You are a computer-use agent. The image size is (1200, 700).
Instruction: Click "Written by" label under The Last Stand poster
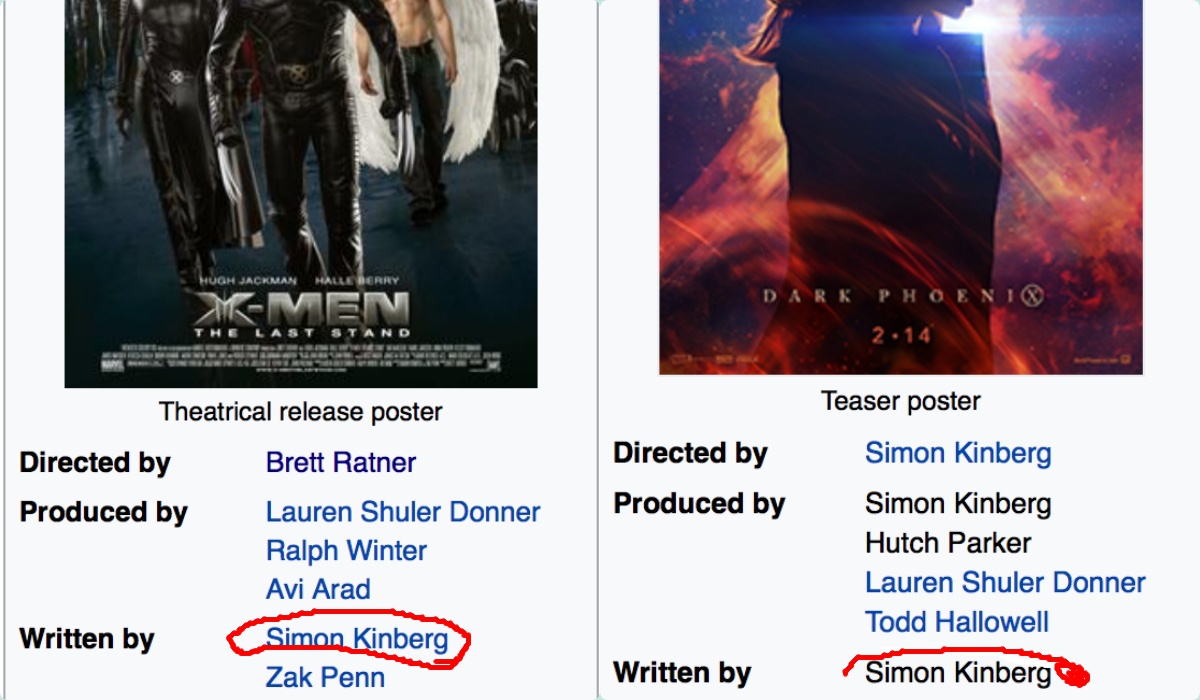(87, 638)
